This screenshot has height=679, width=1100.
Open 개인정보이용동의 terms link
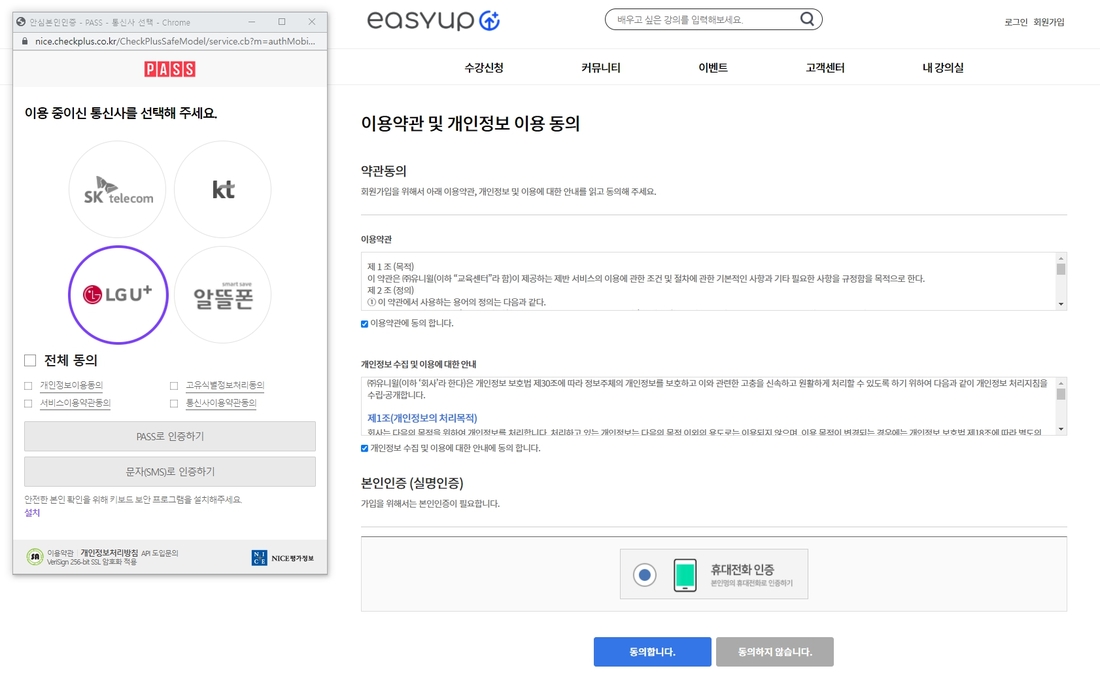point(72,386)
